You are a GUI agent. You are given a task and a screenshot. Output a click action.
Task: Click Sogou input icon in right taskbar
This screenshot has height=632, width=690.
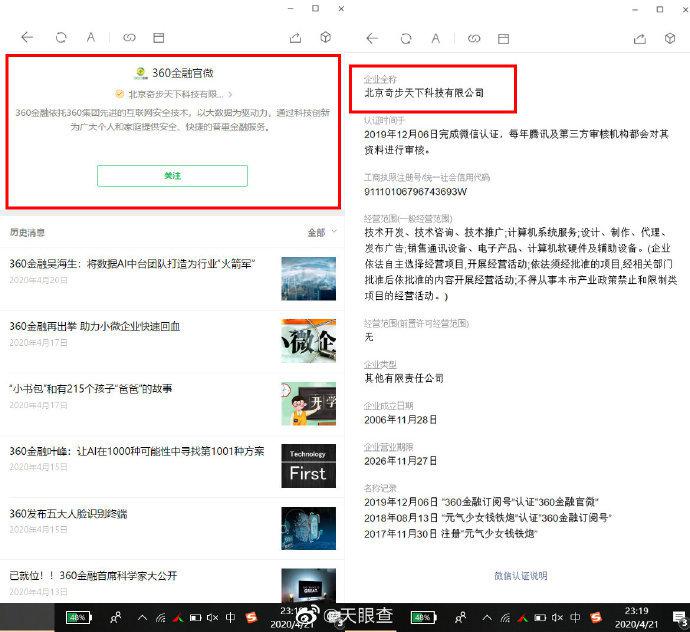pos(596,618)
